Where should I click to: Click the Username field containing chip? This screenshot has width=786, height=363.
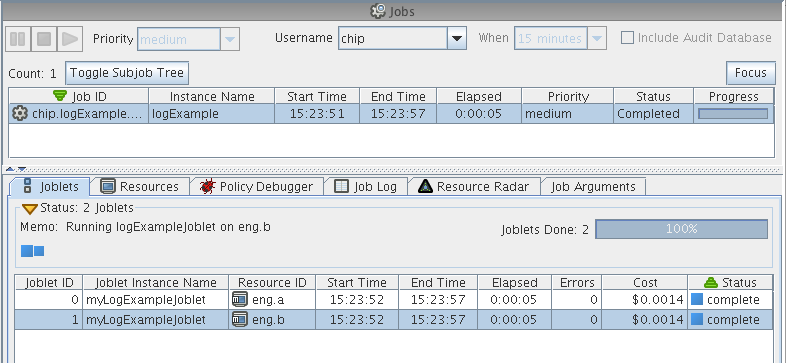pyautogui.click(x=392, y=39)
